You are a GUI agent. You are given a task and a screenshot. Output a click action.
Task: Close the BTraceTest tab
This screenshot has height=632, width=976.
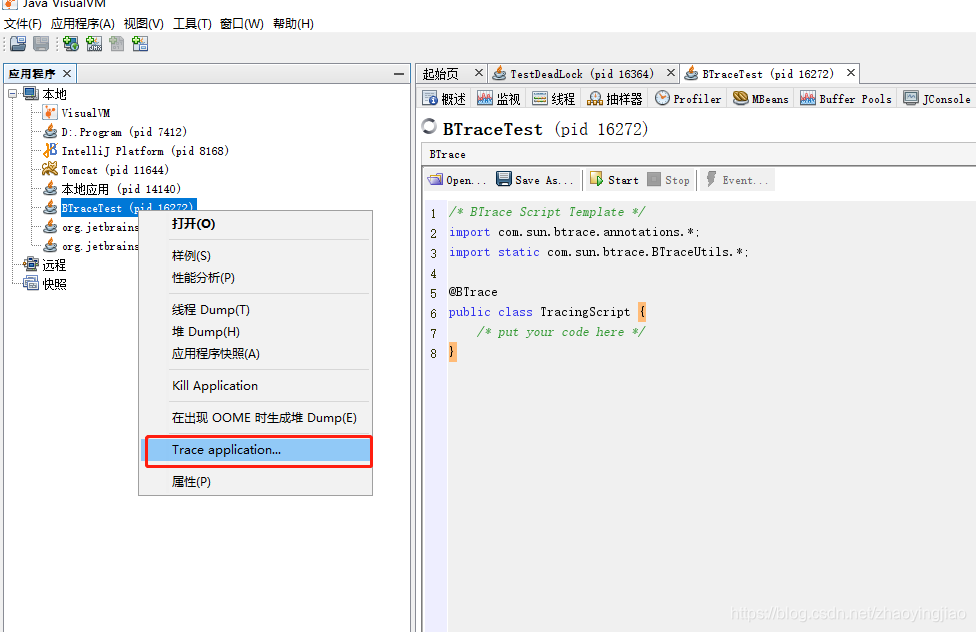tap(850, 73)
